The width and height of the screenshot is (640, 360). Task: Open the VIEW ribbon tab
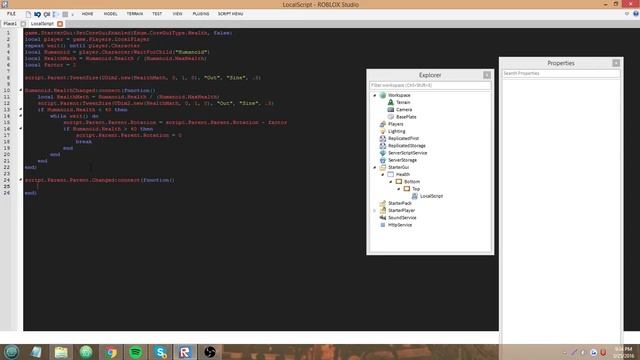(178, 14)
